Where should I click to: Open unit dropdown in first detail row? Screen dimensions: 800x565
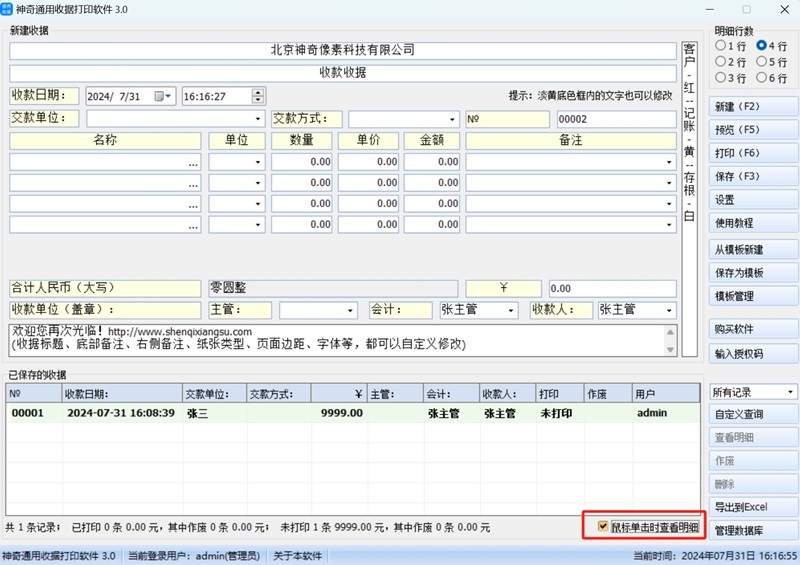tap(258, 162)
